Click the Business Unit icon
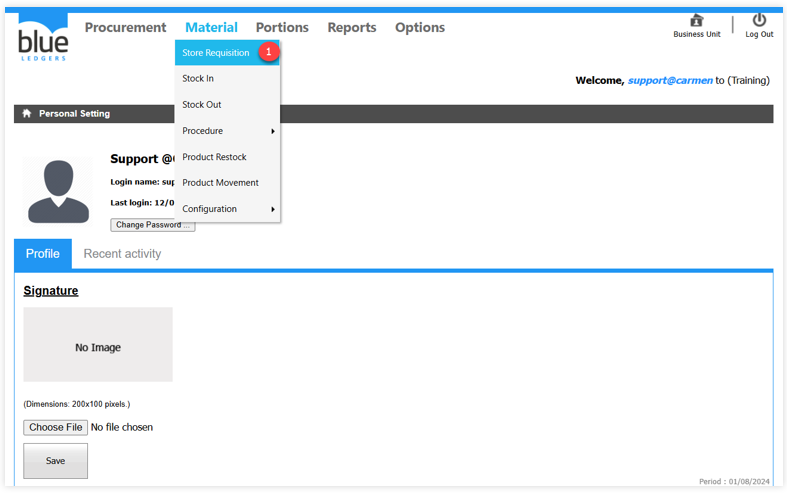 coord(696,21)
